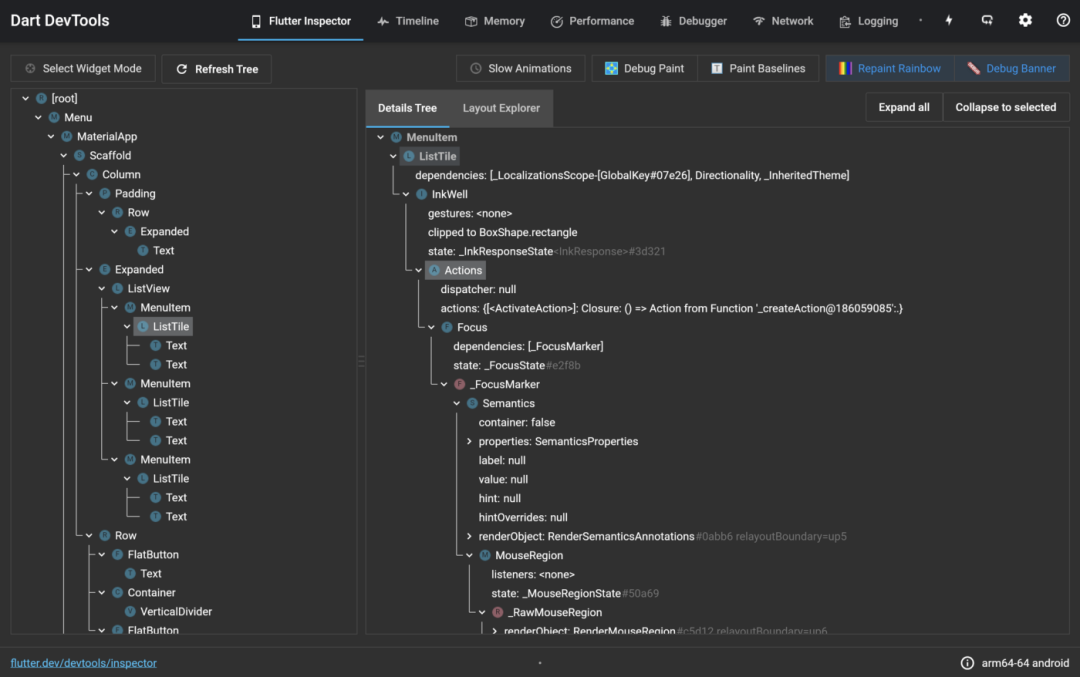This screenshot has height=677, width=1080.
Task: Toggle Repaint Rainbow off
Action: tap(889, 69)
